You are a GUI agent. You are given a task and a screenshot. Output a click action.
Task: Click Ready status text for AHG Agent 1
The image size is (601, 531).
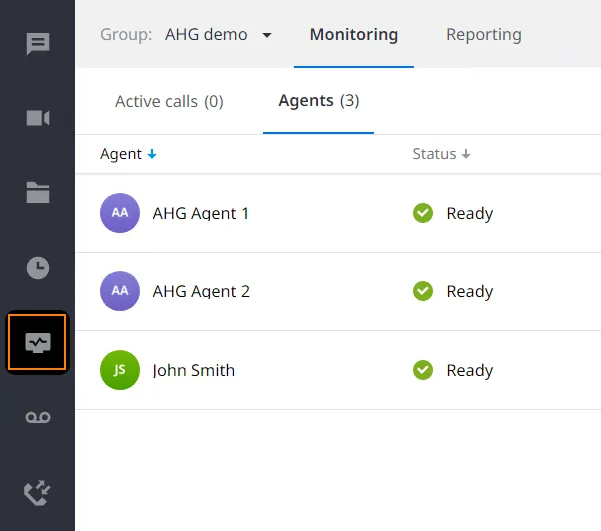[x=470, y=214]
